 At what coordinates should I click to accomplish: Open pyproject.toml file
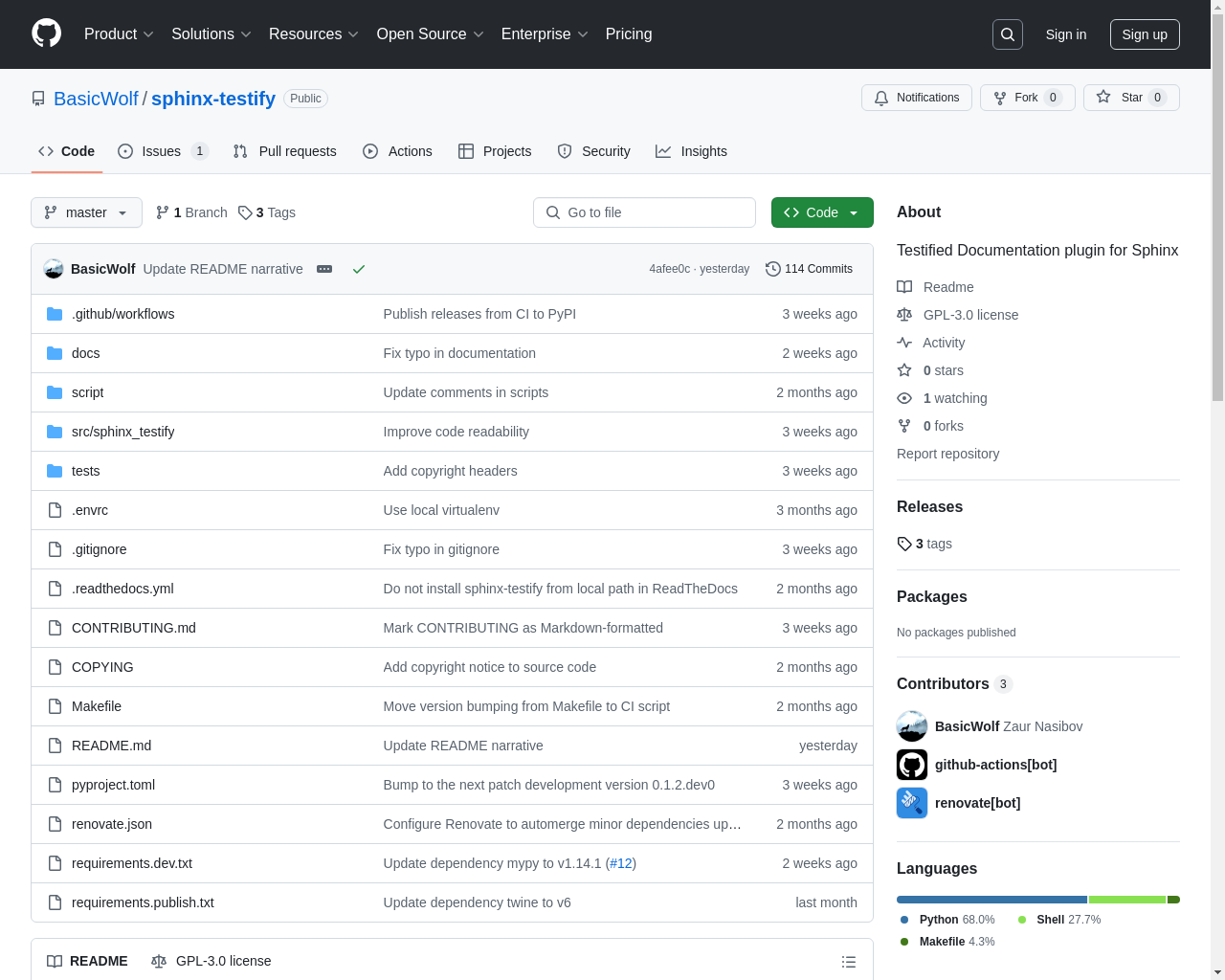point(113,785)
